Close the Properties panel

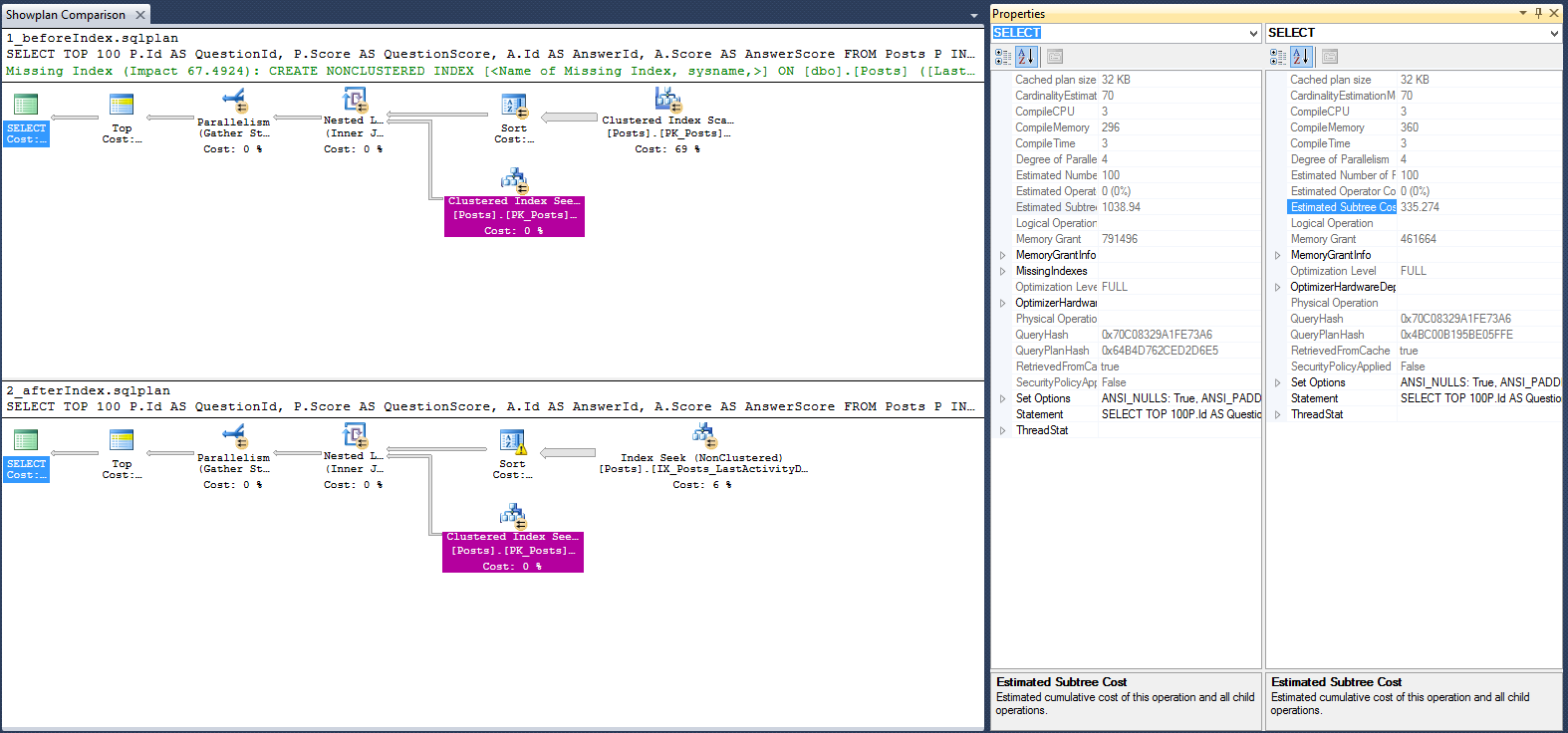(x=1554, y=13)
